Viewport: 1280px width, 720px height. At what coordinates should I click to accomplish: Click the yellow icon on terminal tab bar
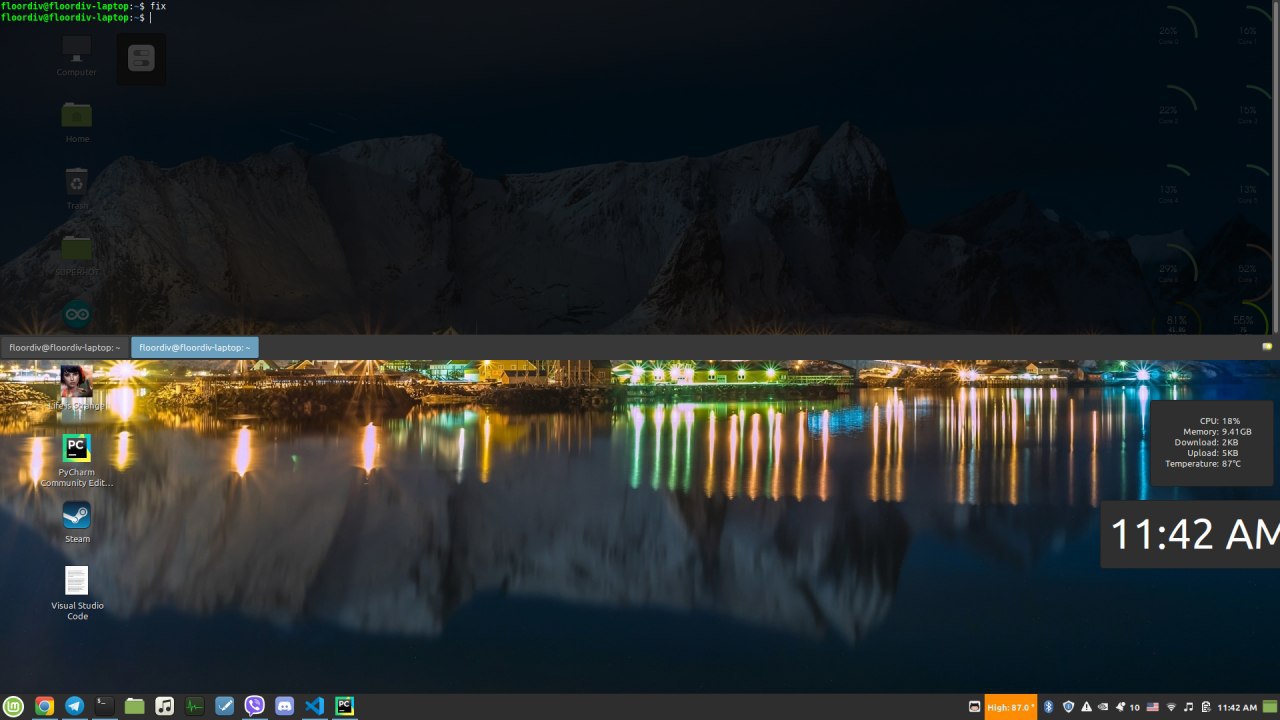coord(1267,346)
